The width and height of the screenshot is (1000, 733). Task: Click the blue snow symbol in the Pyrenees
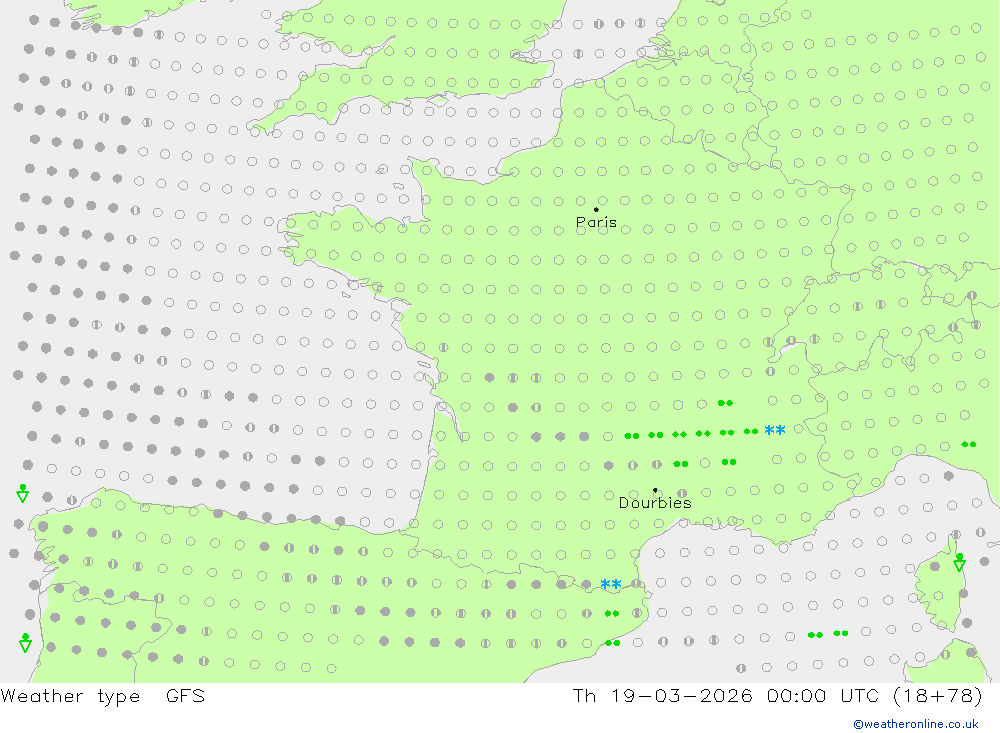point(611,584)
